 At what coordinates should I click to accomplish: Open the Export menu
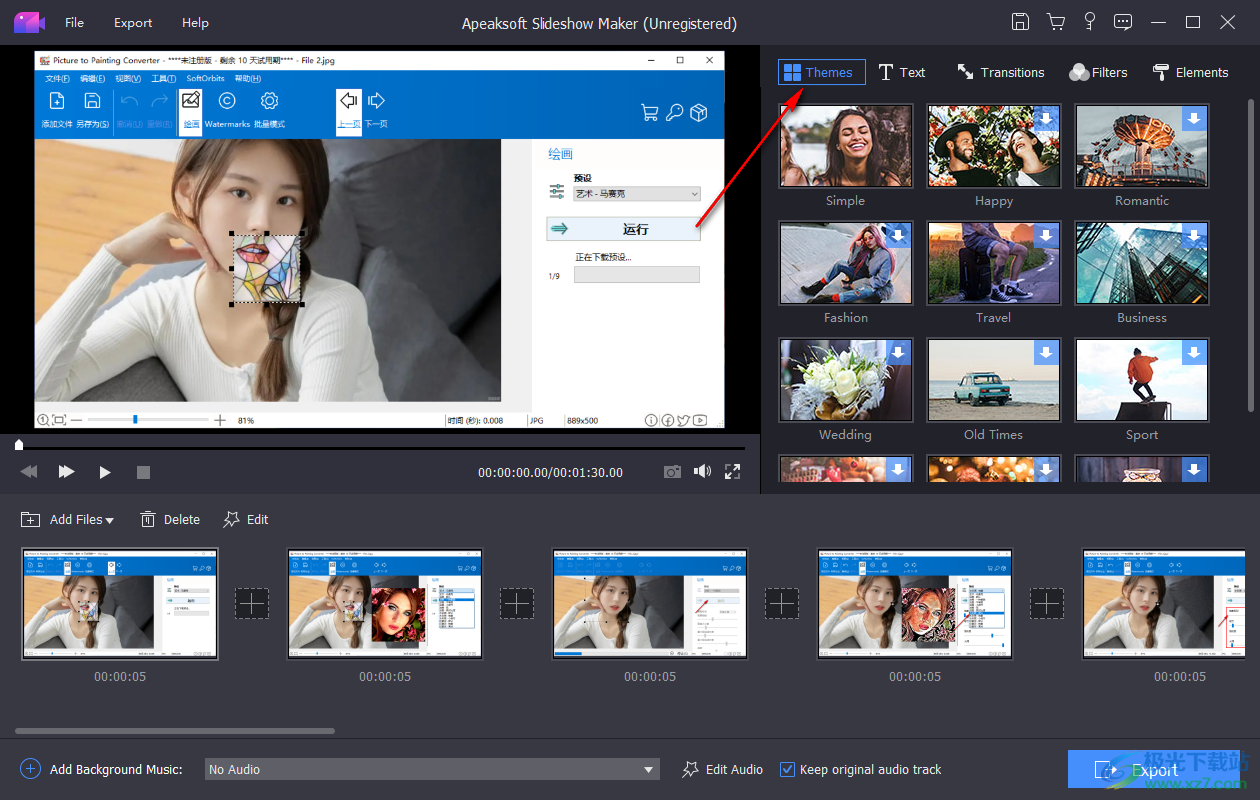[x=133, y=22]
